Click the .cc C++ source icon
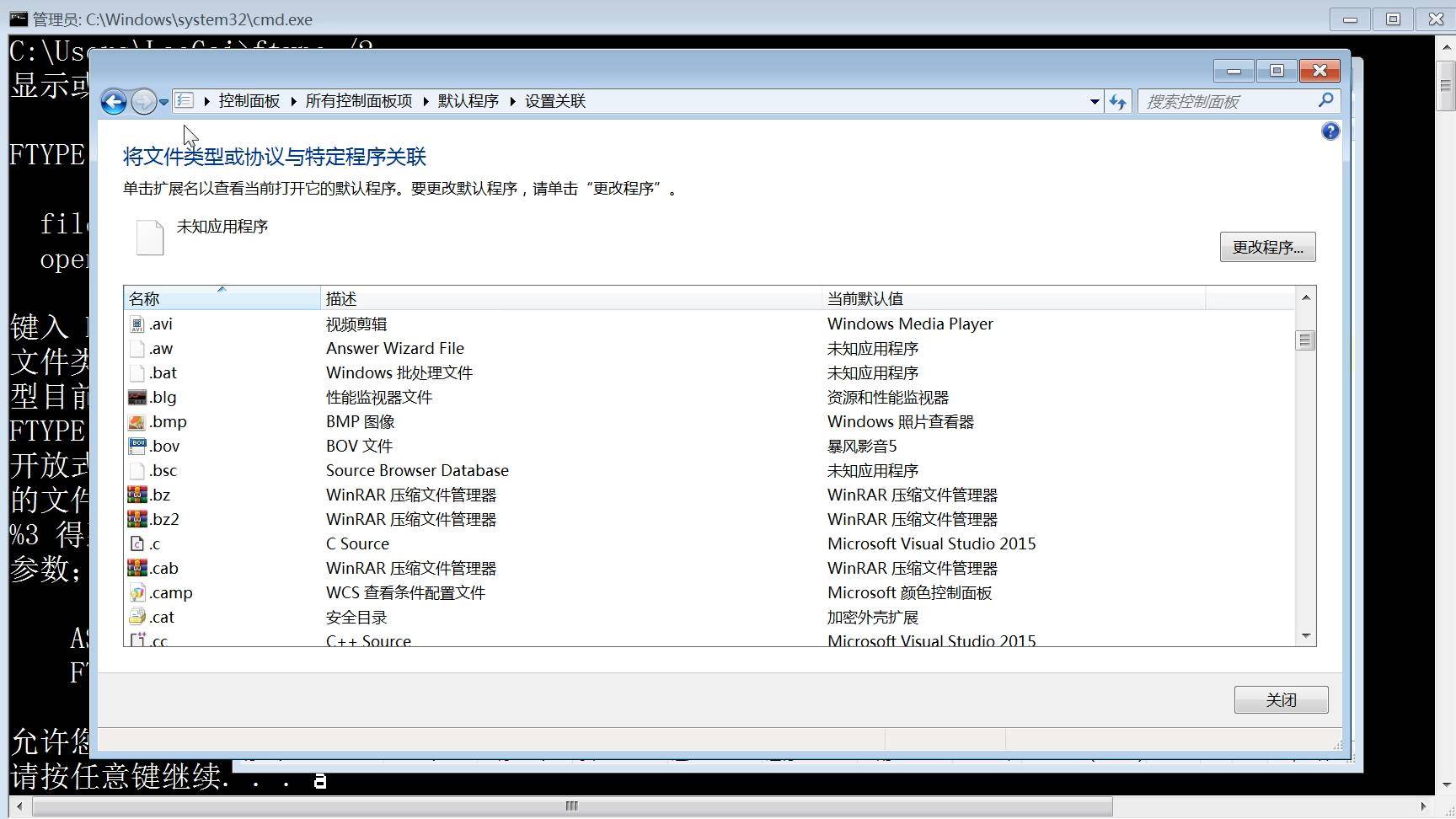1456x819 pixels. pos(137,640)
